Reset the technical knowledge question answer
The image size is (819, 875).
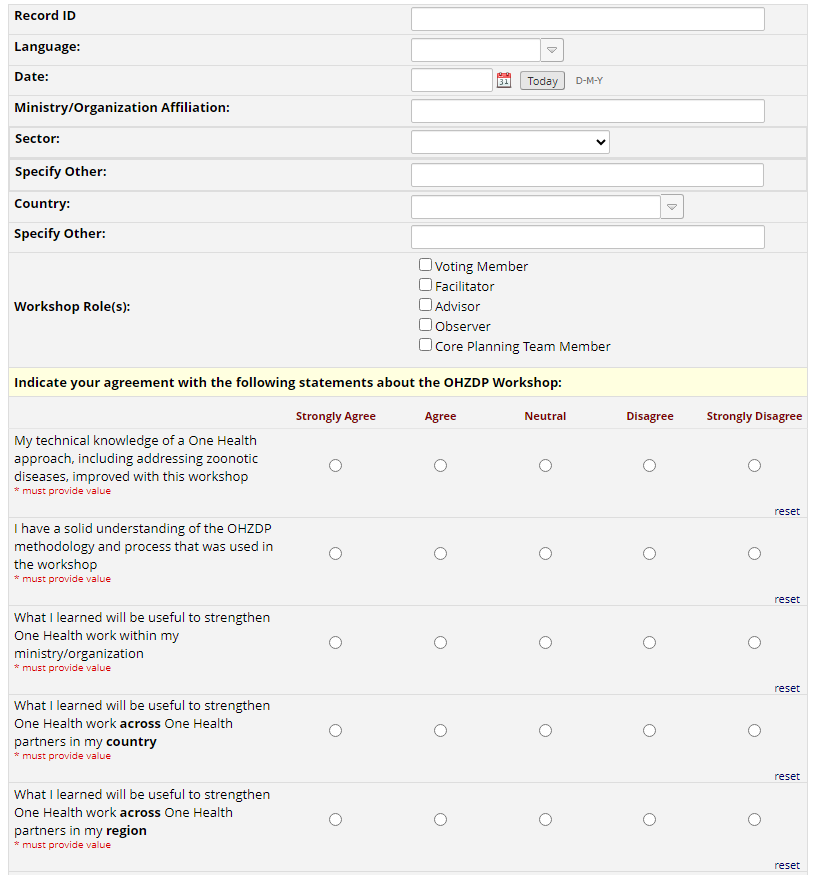coord(787,511)
